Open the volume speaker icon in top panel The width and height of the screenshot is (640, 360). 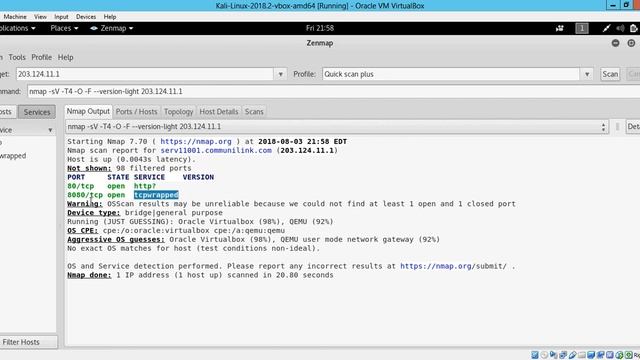pyautogui.click(x=620, y=28)
